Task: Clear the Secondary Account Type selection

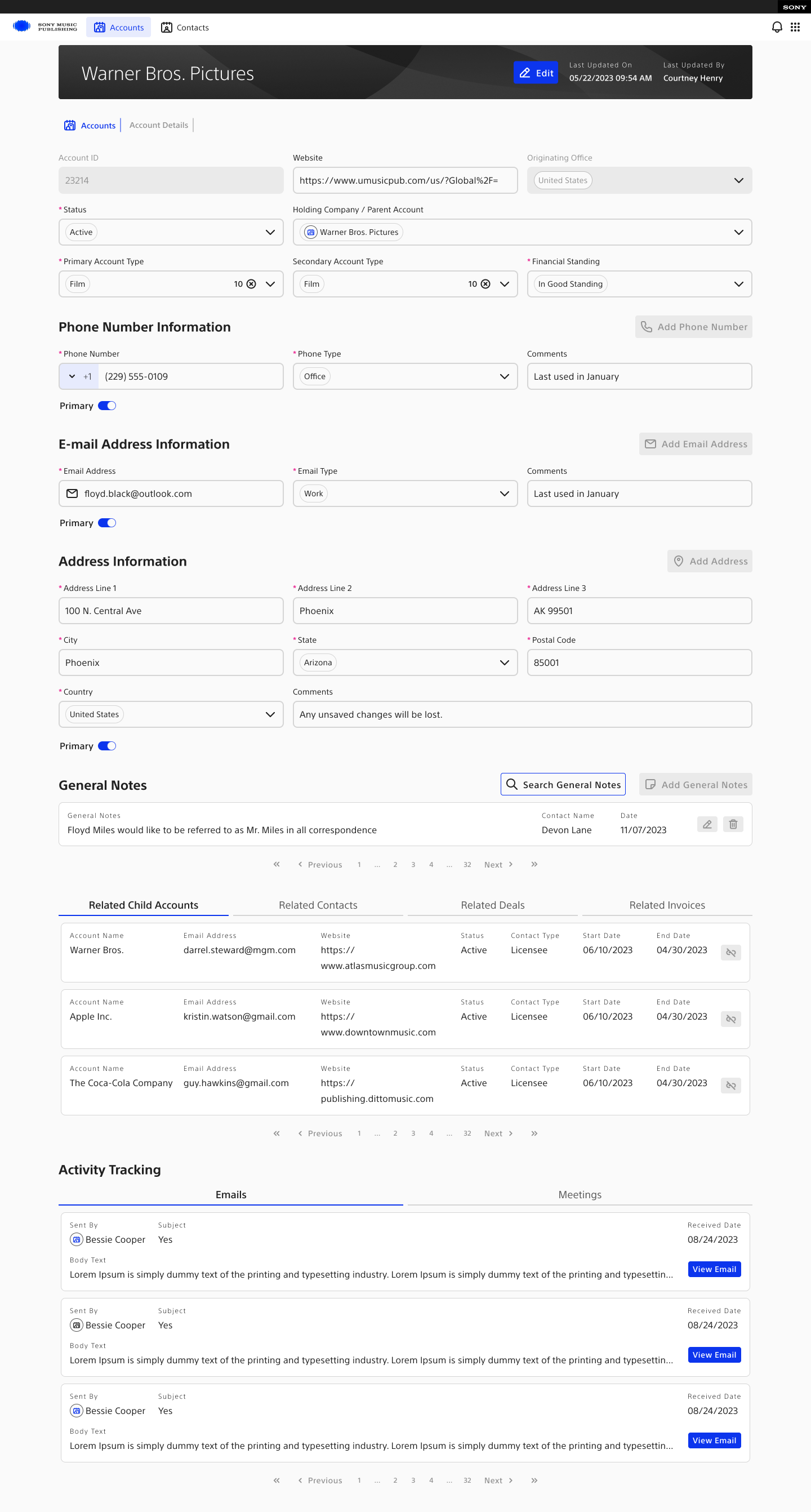Action: click(x=485, y=284)
